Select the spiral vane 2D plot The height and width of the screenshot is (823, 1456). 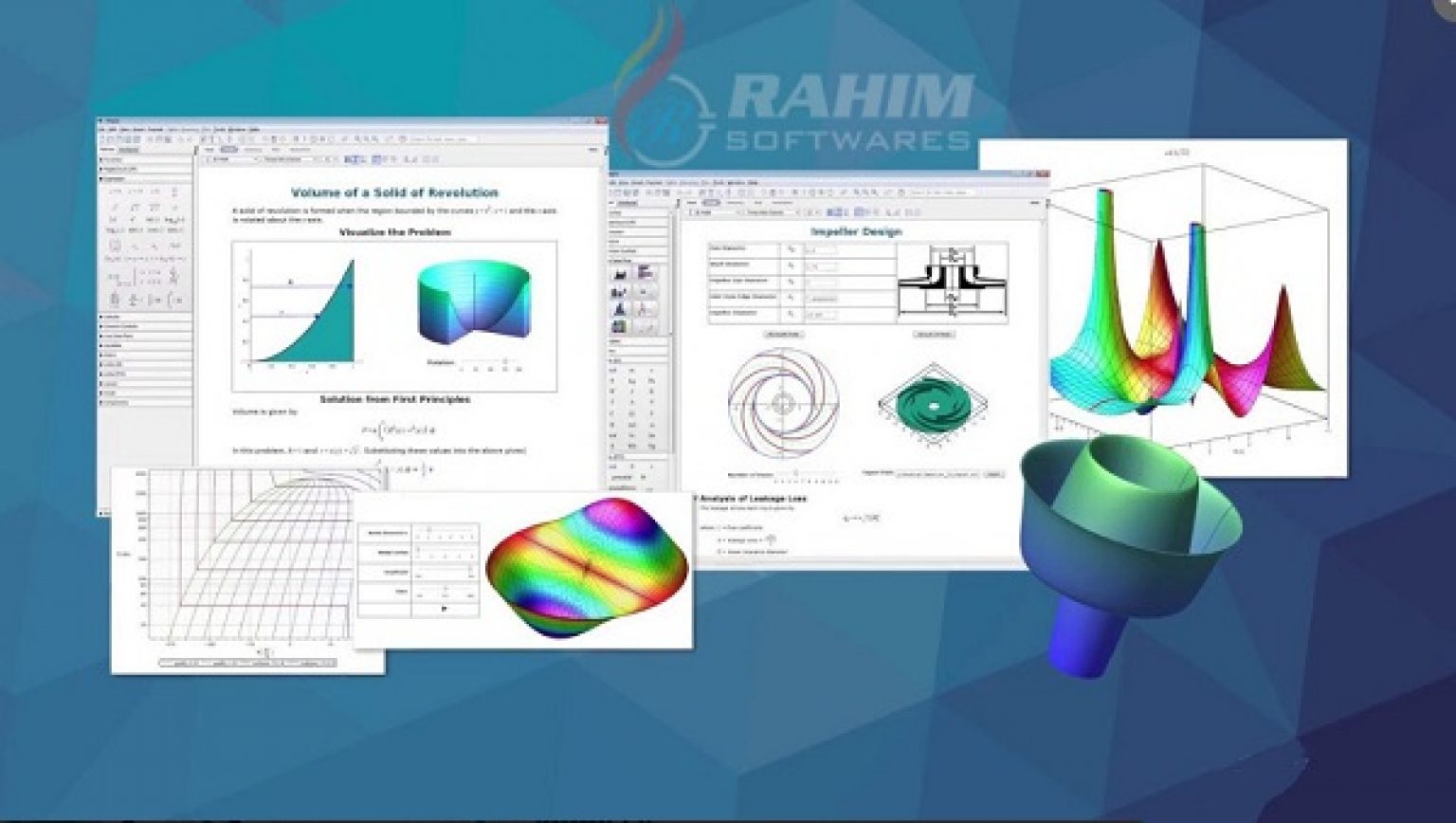[x=782, y=404]
